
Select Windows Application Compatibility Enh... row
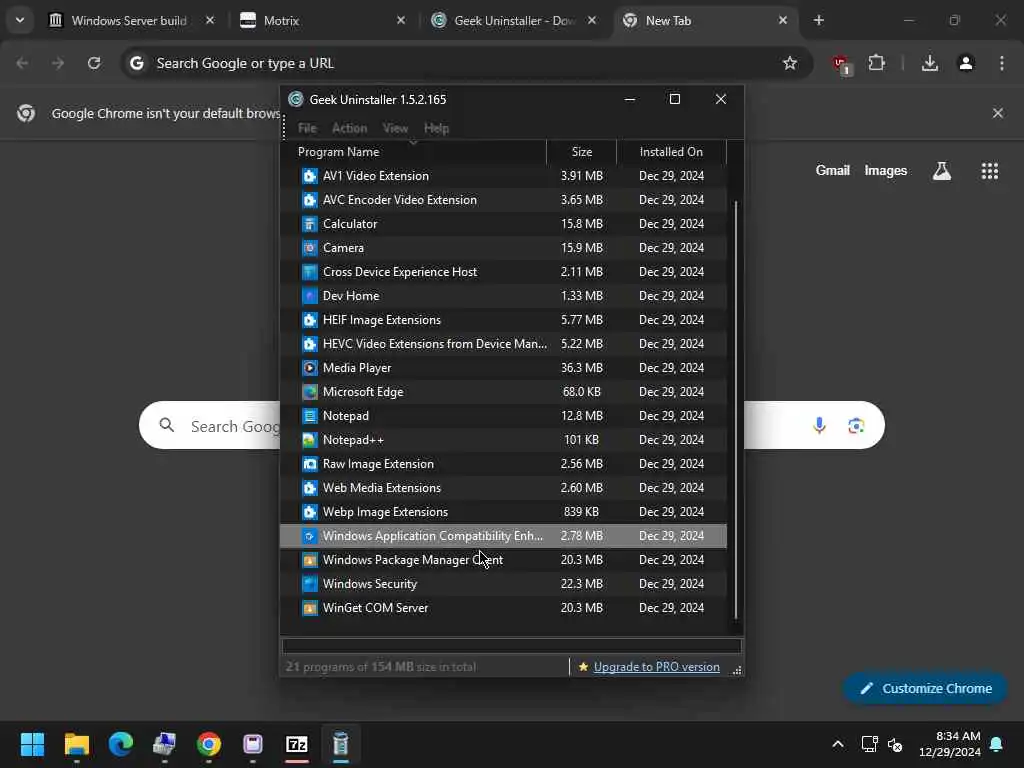[x=503, y=536]
